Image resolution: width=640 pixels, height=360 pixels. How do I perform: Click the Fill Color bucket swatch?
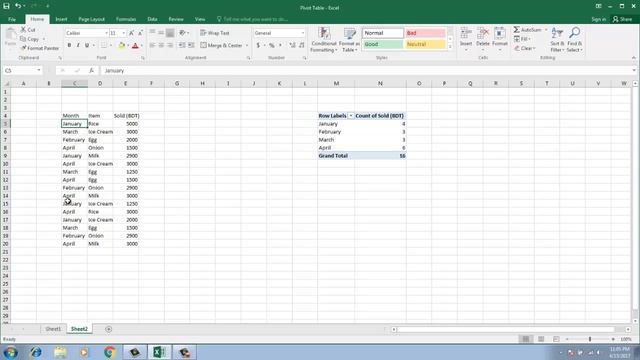tap(121, 46)
